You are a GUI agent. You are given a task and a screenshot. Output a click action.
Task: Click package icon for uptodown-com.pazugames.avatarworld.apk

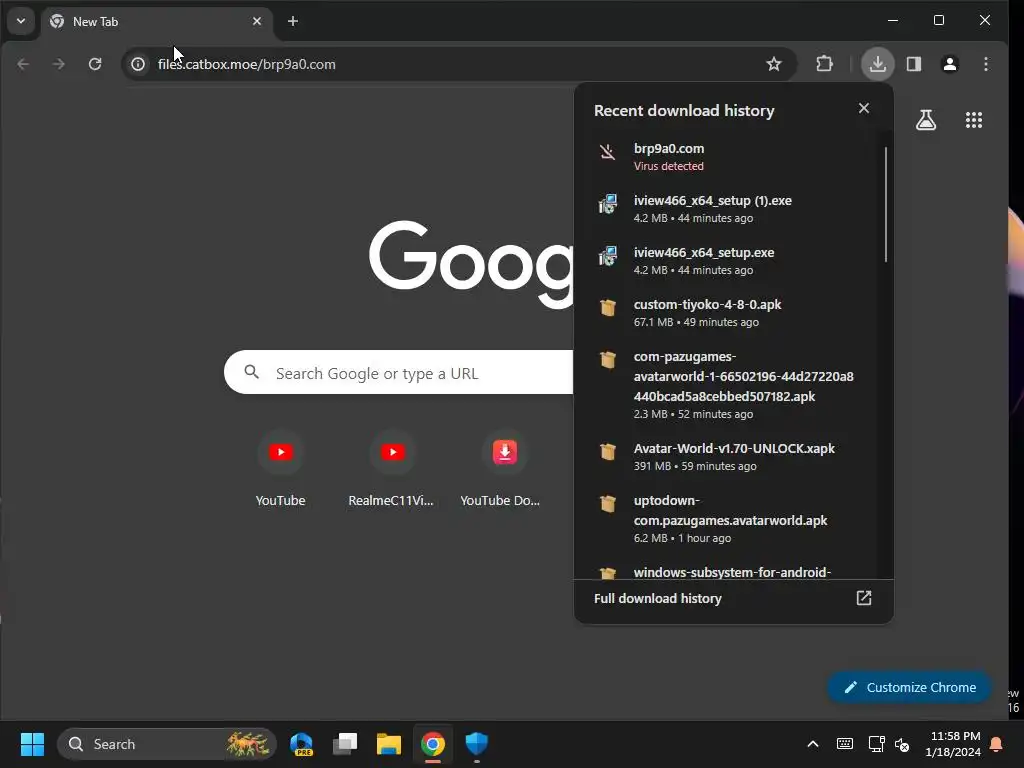click(608, 504)
